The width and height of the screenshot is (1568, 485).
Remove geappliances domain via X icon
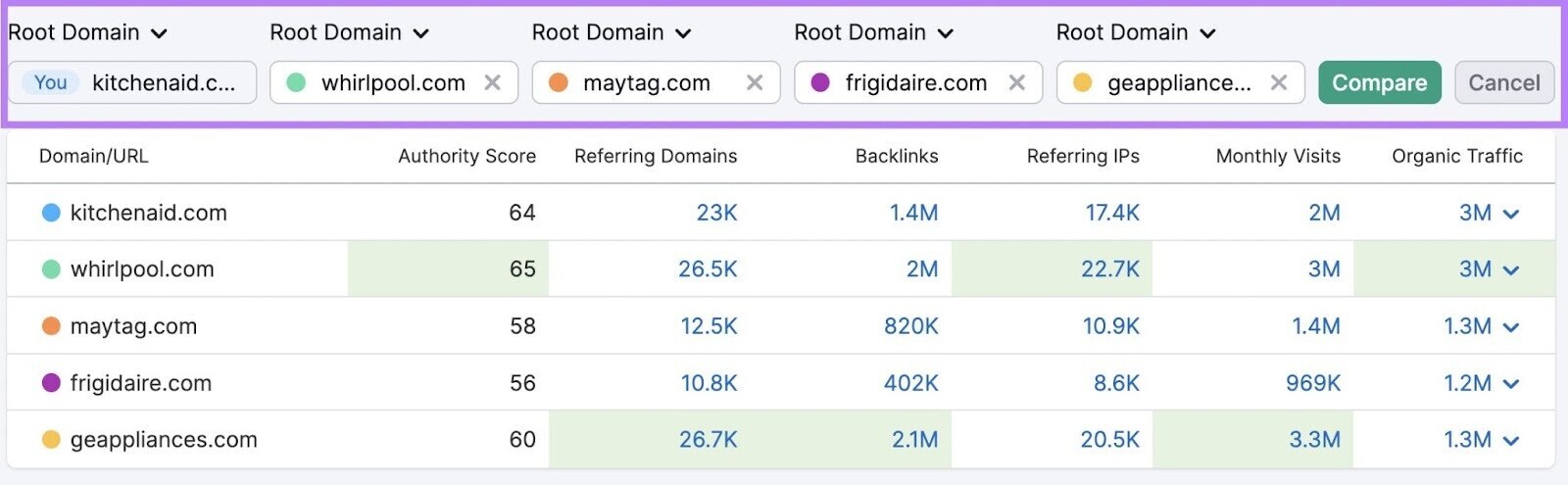pos(1279,83)
